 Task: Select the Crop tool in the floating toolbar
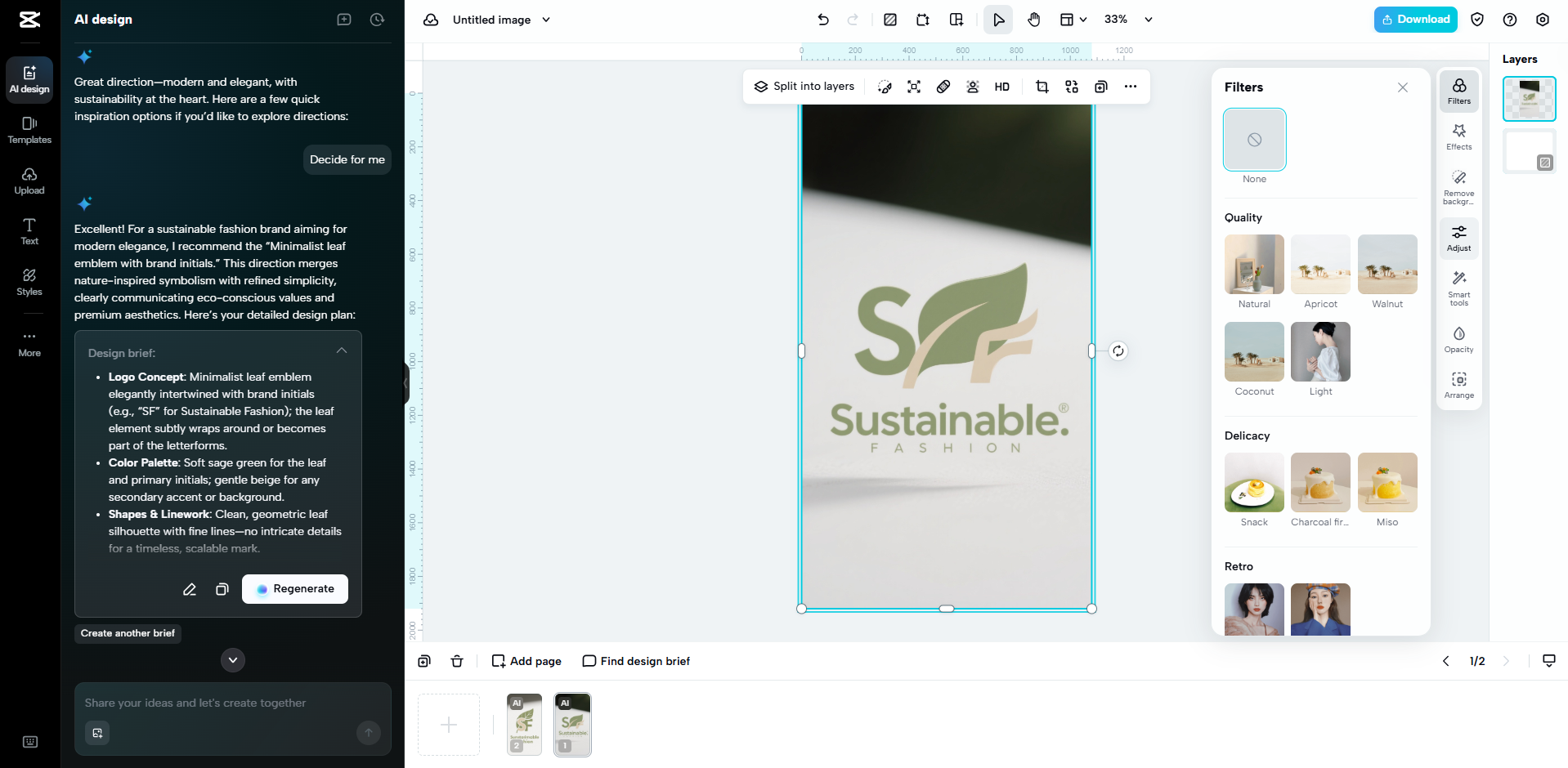tap(1042, 86)
